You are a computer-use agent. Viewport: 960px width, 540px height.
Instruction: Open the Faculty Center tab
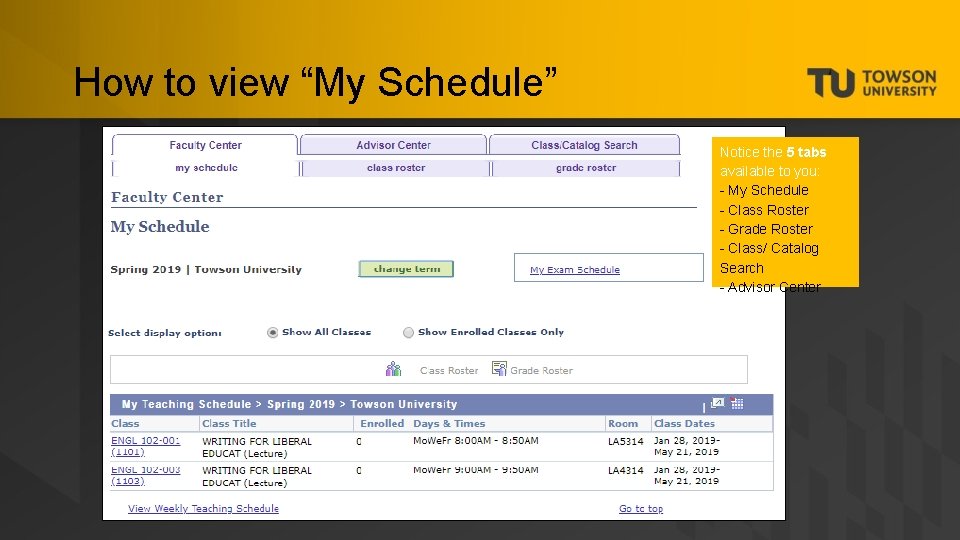(205, 145)
